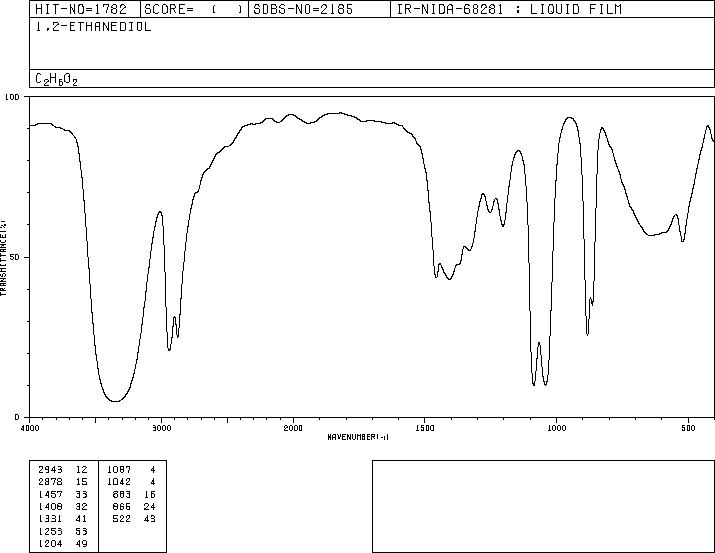
Task: Click the IR-NIDA-68281 : LIQUID FILM label
Action: coord(509,9)
